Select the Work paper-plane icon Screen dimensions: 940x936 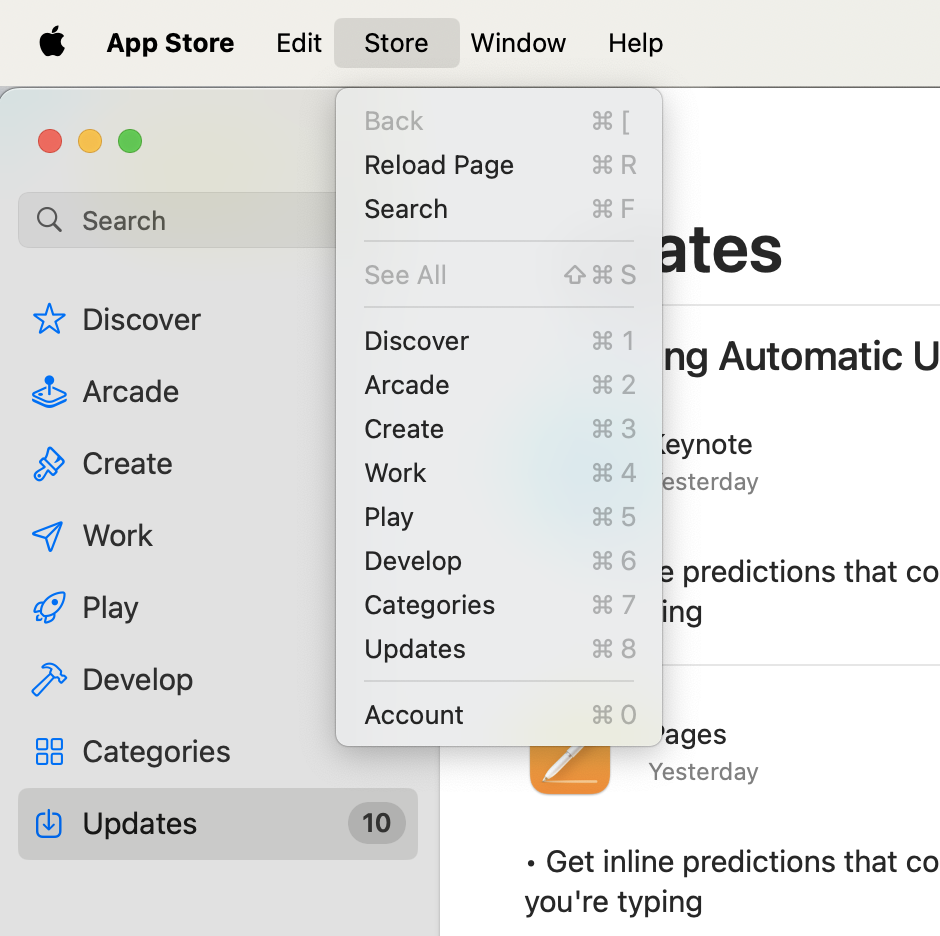click(48, 535)
